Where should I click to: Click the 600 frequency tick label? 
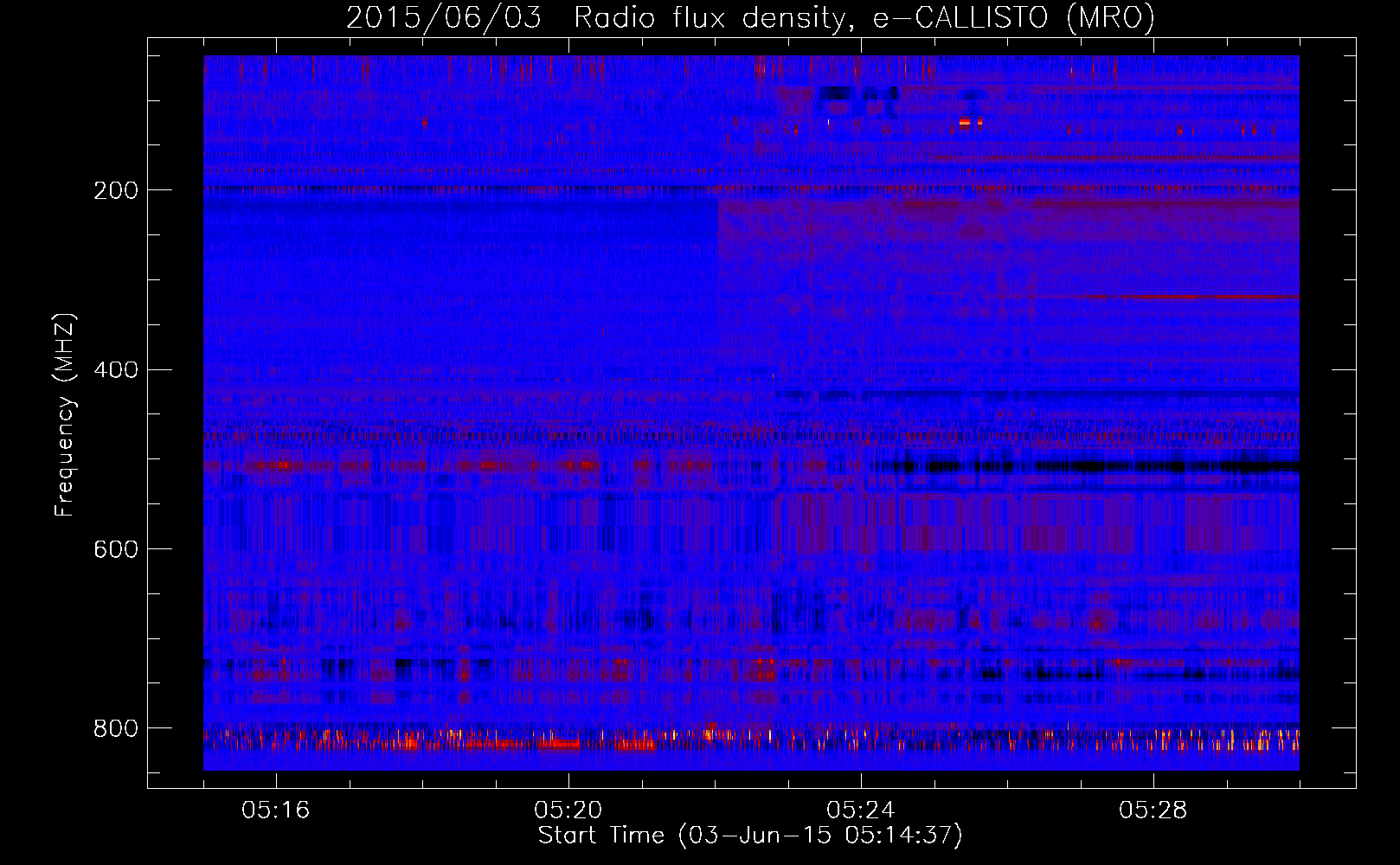(116, 550)
